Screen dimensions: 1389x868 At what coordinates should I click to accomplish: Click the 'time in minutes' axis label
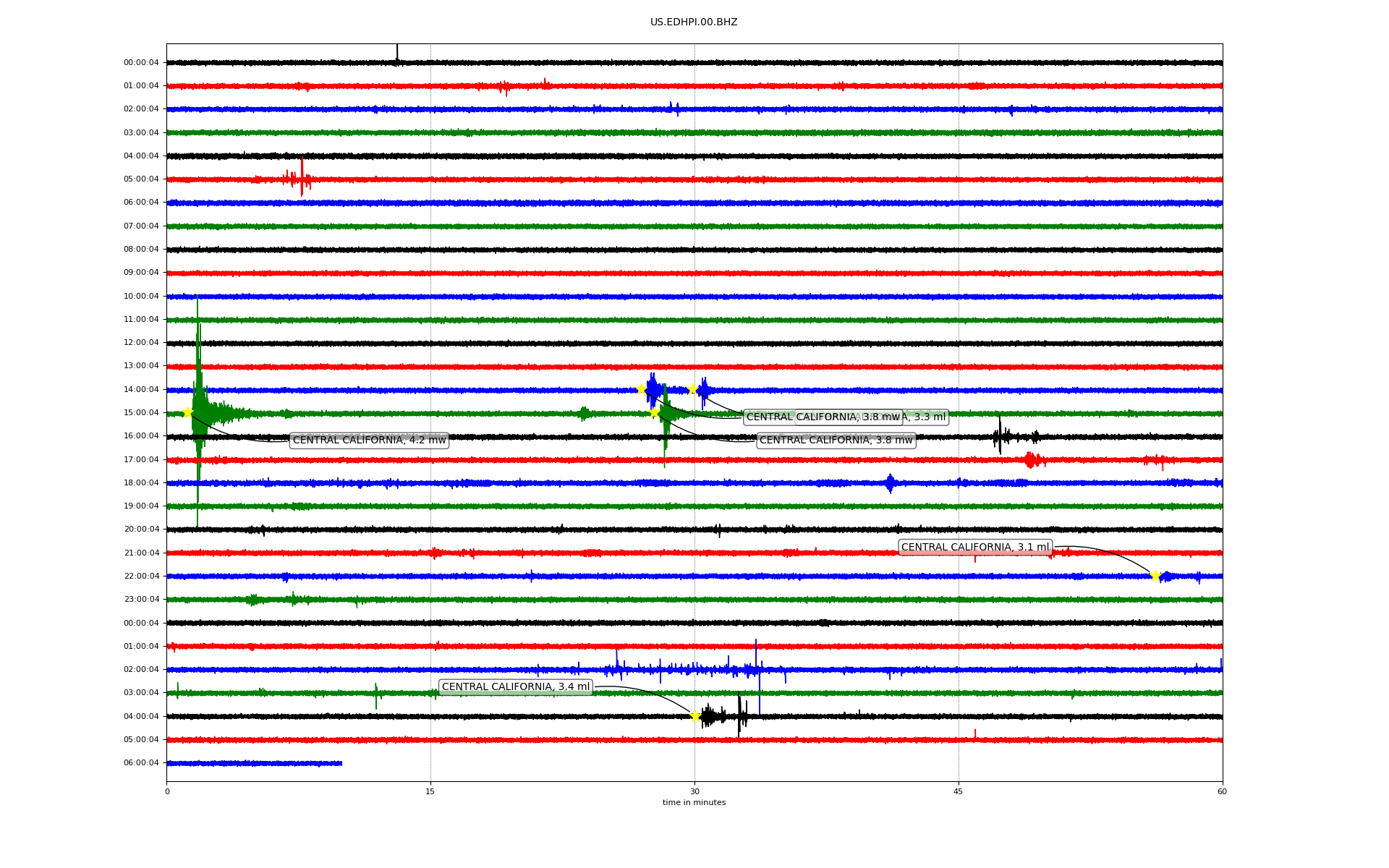click(694, 802)
